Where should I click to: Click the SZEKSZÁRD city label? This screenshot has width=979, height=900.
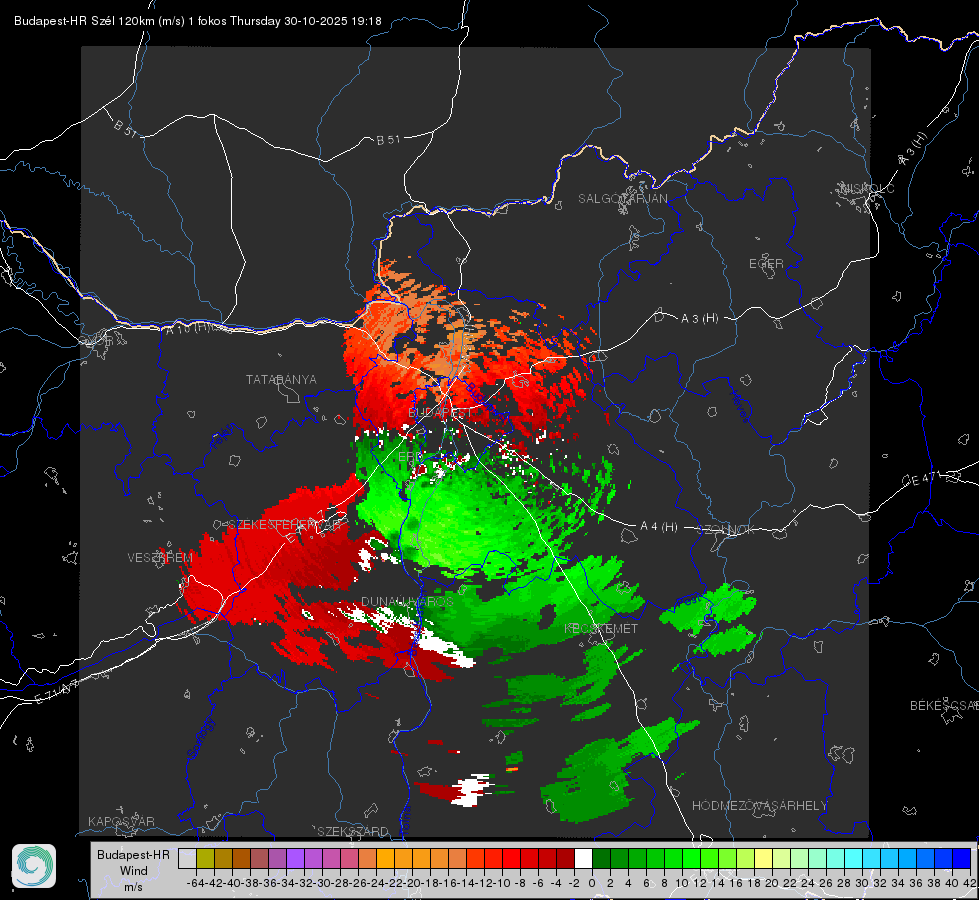(353, 831)
